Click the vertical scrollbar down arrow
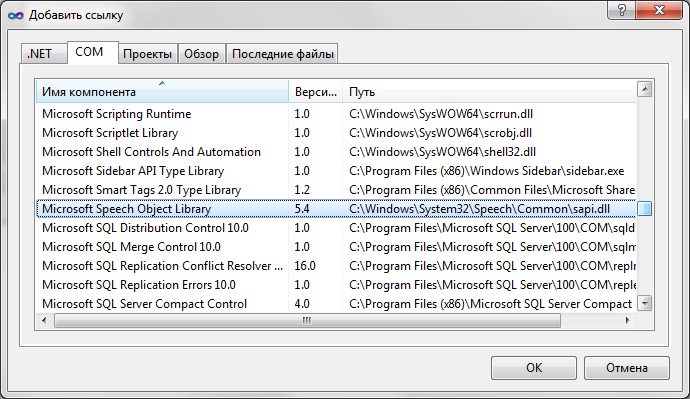Image resolution: width=690 pixels, height=399 pixels. (x=645, y=303)
